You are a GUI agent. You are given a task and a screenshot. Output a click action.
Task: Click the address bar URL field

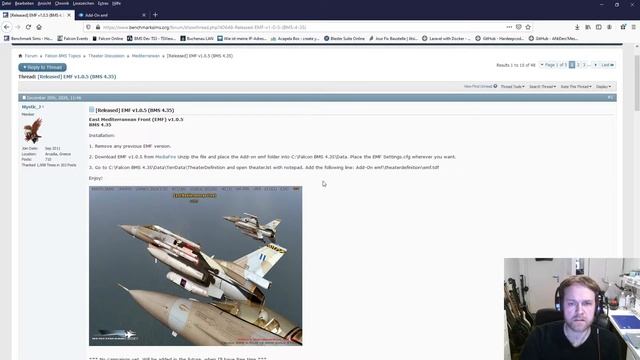tap(302, 27)
